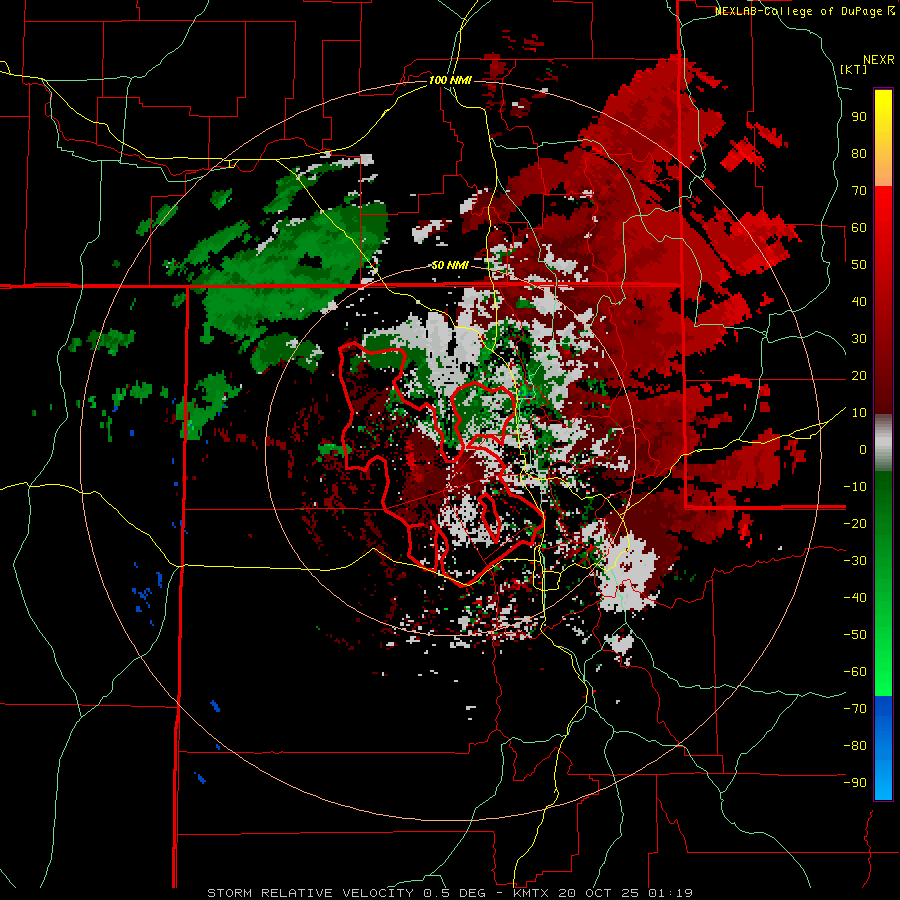
Task: Click the 0 scale value
Action: pyautogui.click(x=863, y=450)
